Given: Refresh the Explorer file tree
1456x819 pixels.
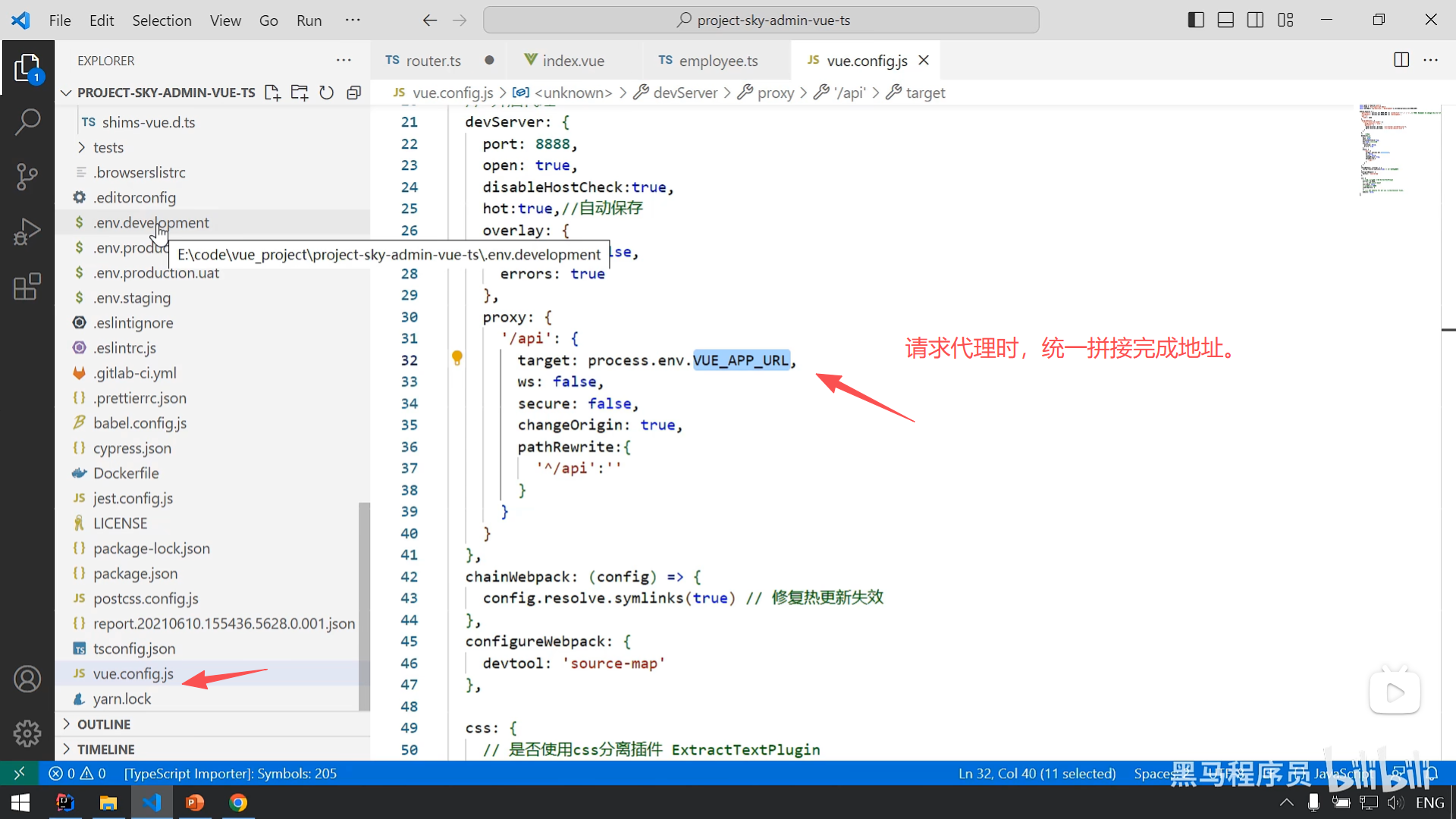Looking at the screenshot, I should point(326,93).
